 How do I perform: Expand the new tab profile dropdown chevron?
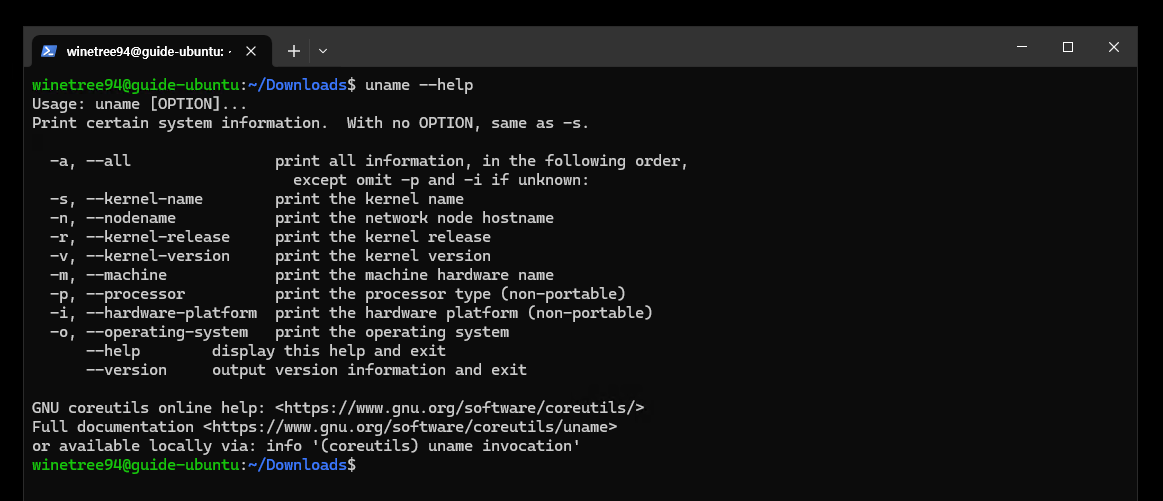point(323,51)
